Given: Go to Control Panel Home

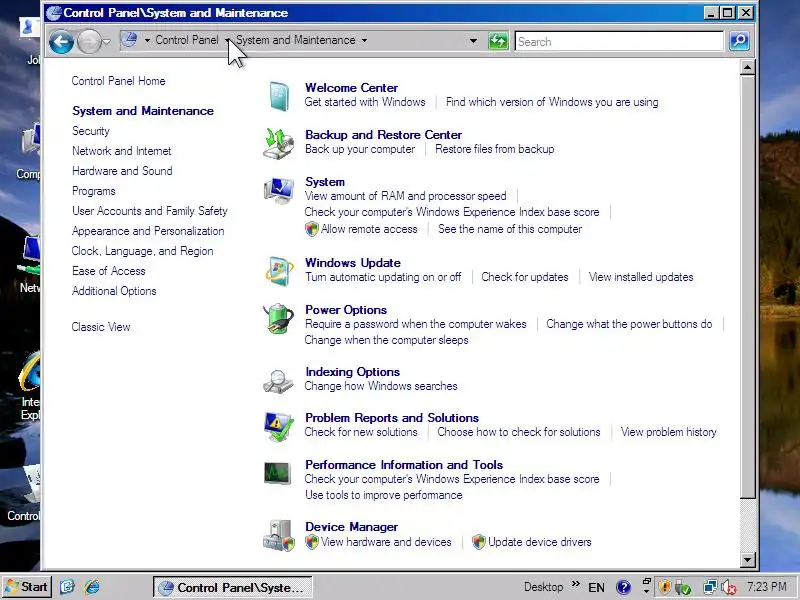Looking at the screenshot, I should pos(118,81).
